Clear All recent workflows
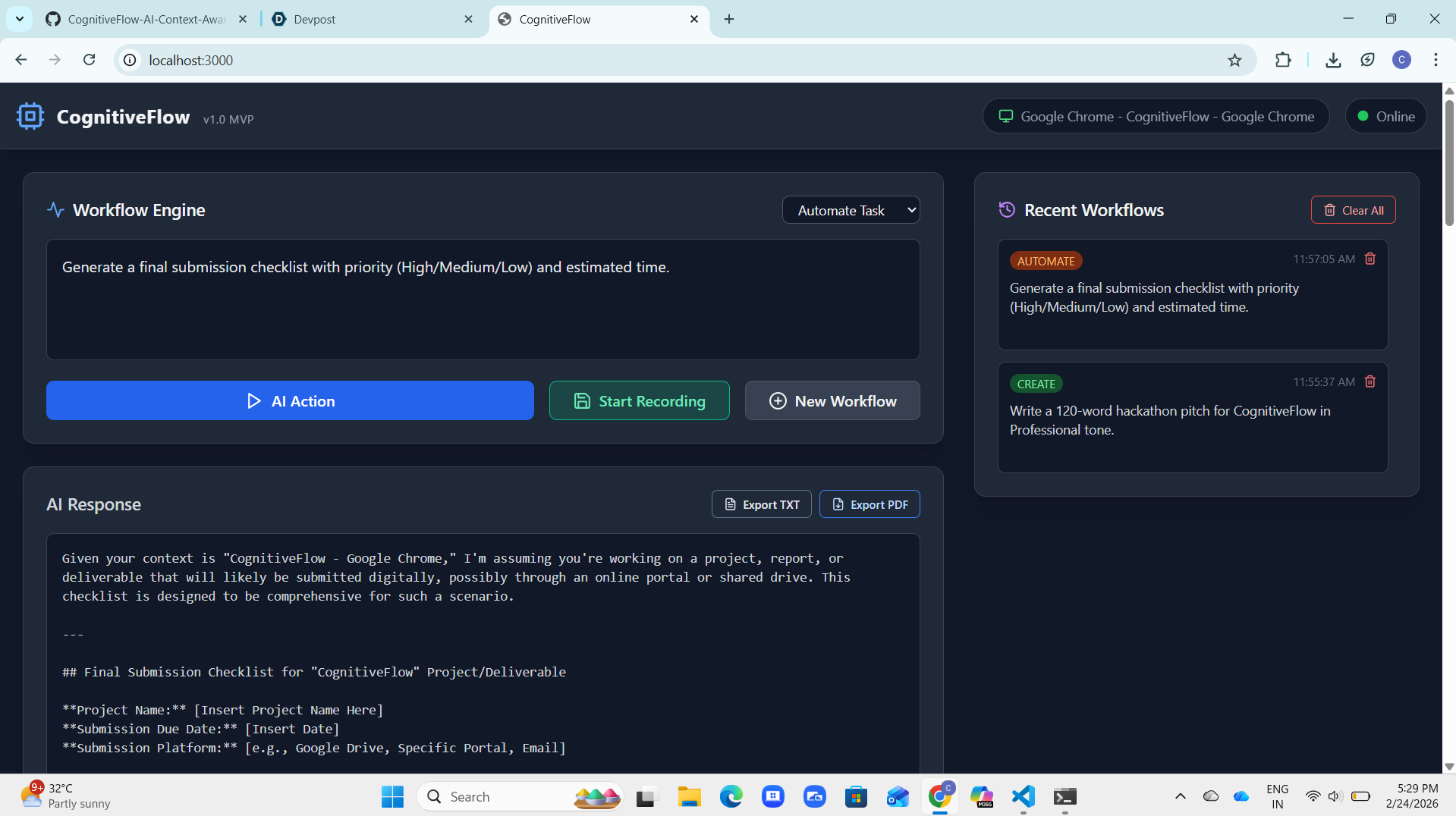Image resolution: width=1456 pixels, height=816 pixels. point(1353,210)
